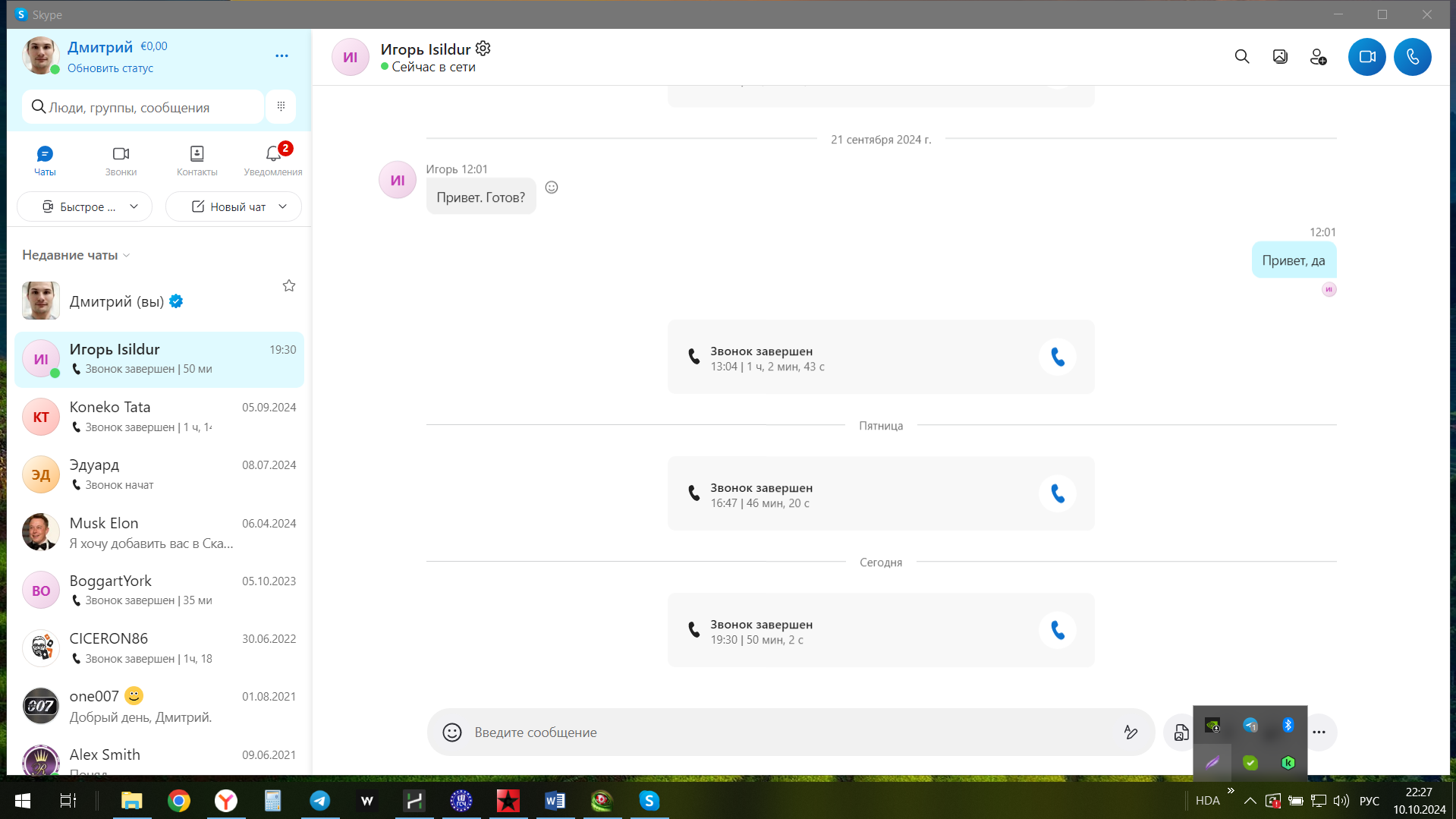Switch to the Контакты tab
Image resolution: width=1456 pixels, height=819 pixels.
point(197,161)
